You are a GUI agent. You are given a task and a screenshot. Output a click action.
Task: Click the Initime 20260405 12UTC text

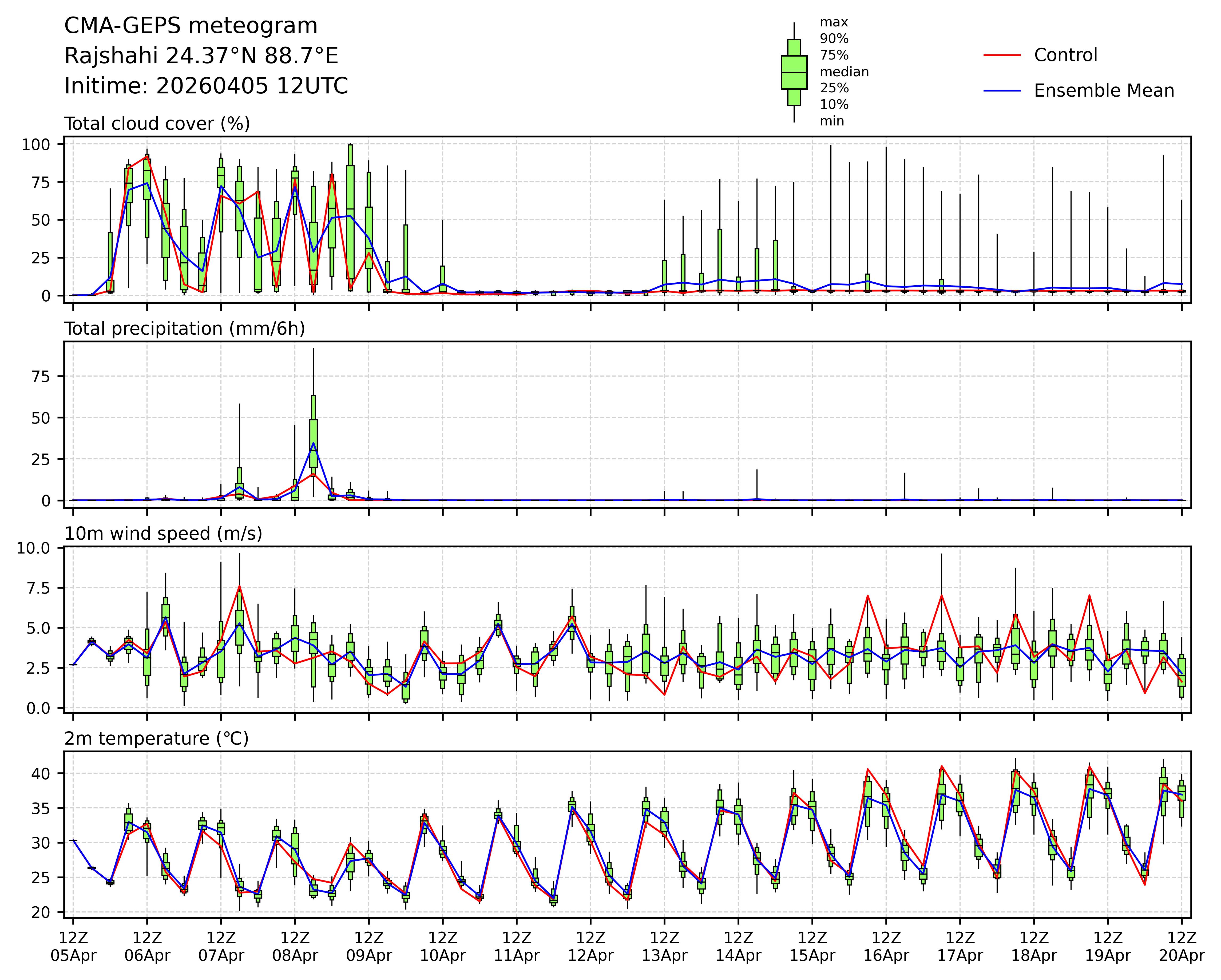click(x=206, y=86)
